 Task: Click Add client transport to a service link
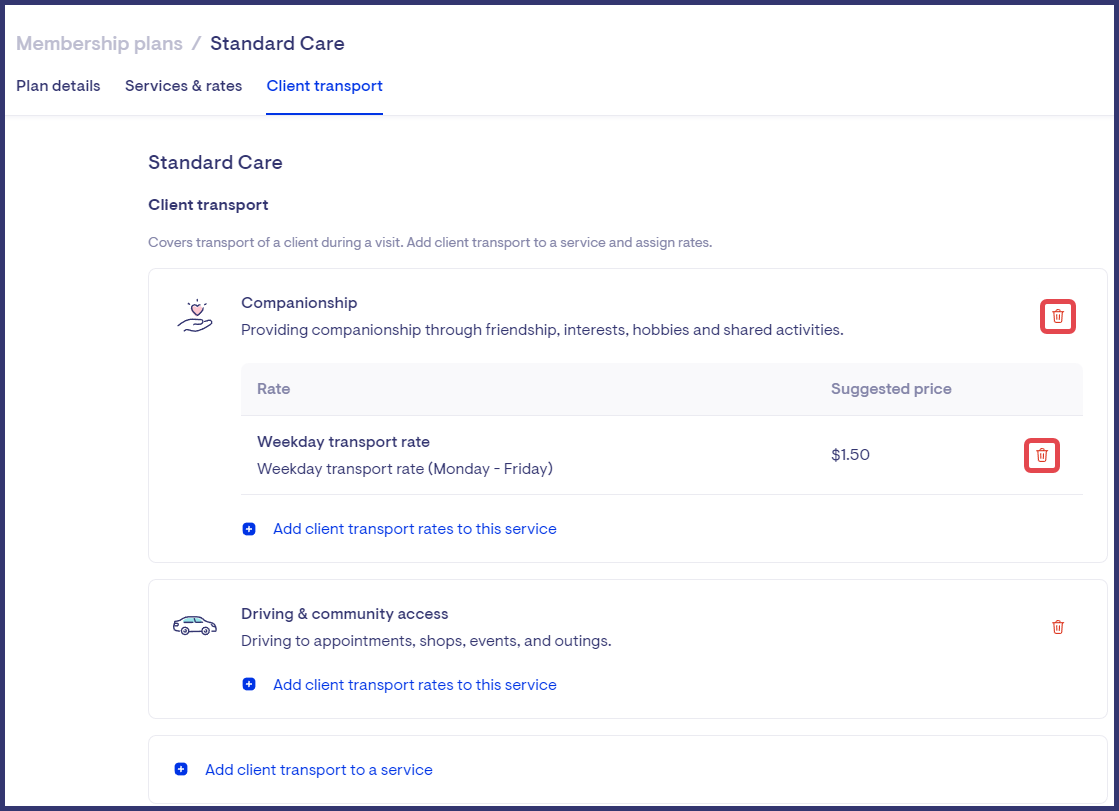click(318, 770)
